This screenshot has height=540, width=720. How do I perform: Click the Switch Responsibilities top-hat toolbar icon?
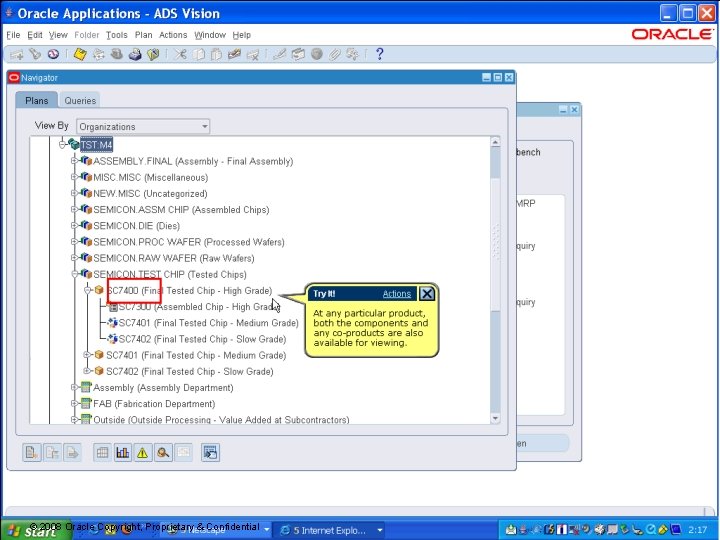click(x=117, y=55)
